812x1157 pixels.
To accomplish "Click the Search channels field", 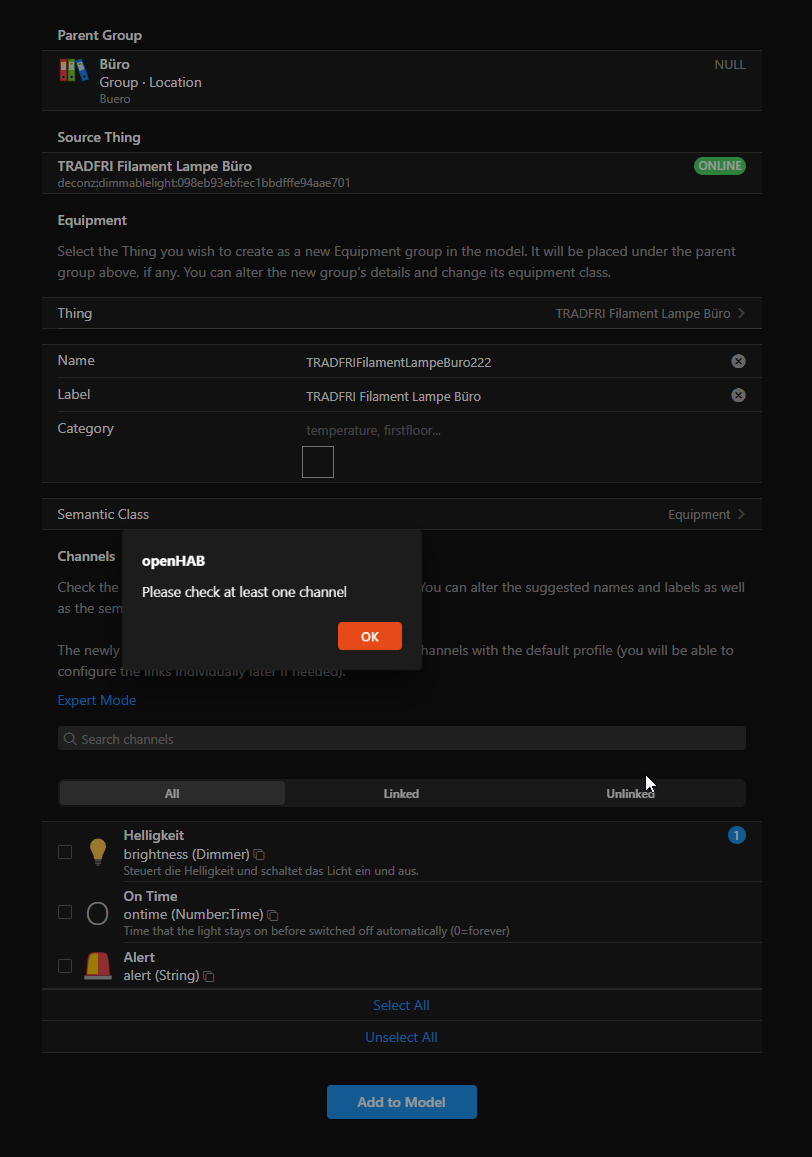I will (401, 739).
